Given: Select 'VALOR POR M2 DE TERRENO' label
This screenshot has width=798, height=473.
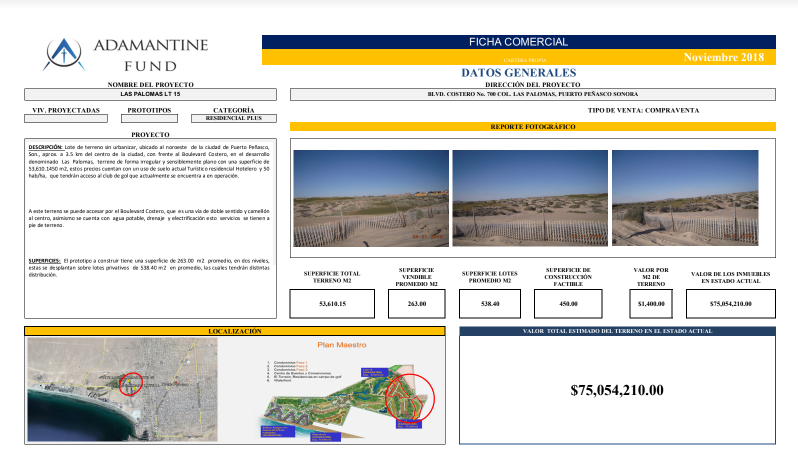Looking at the screenshot, I should click(x=651, y=277).
